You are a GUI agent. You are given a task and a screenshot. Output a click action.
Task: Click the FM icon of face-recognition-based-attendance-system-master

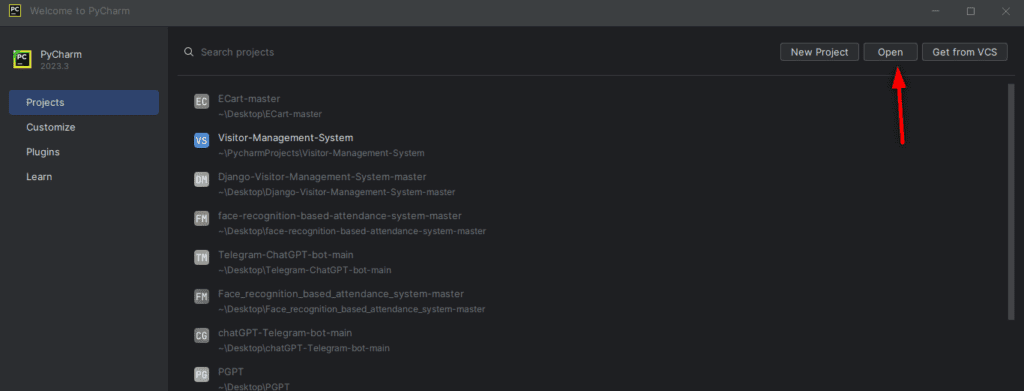pos(202,219)
